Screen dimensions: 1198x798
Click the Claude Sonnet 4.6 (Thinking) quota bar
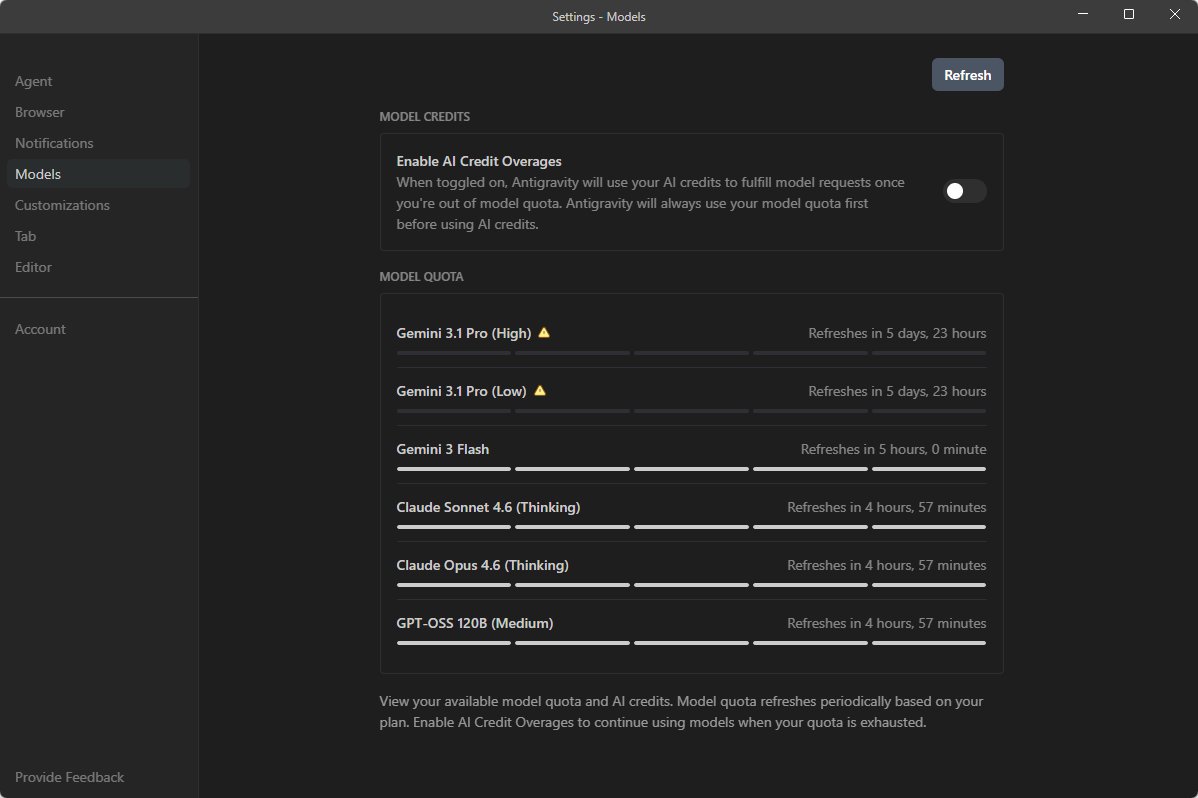click(x=691, y=527)
